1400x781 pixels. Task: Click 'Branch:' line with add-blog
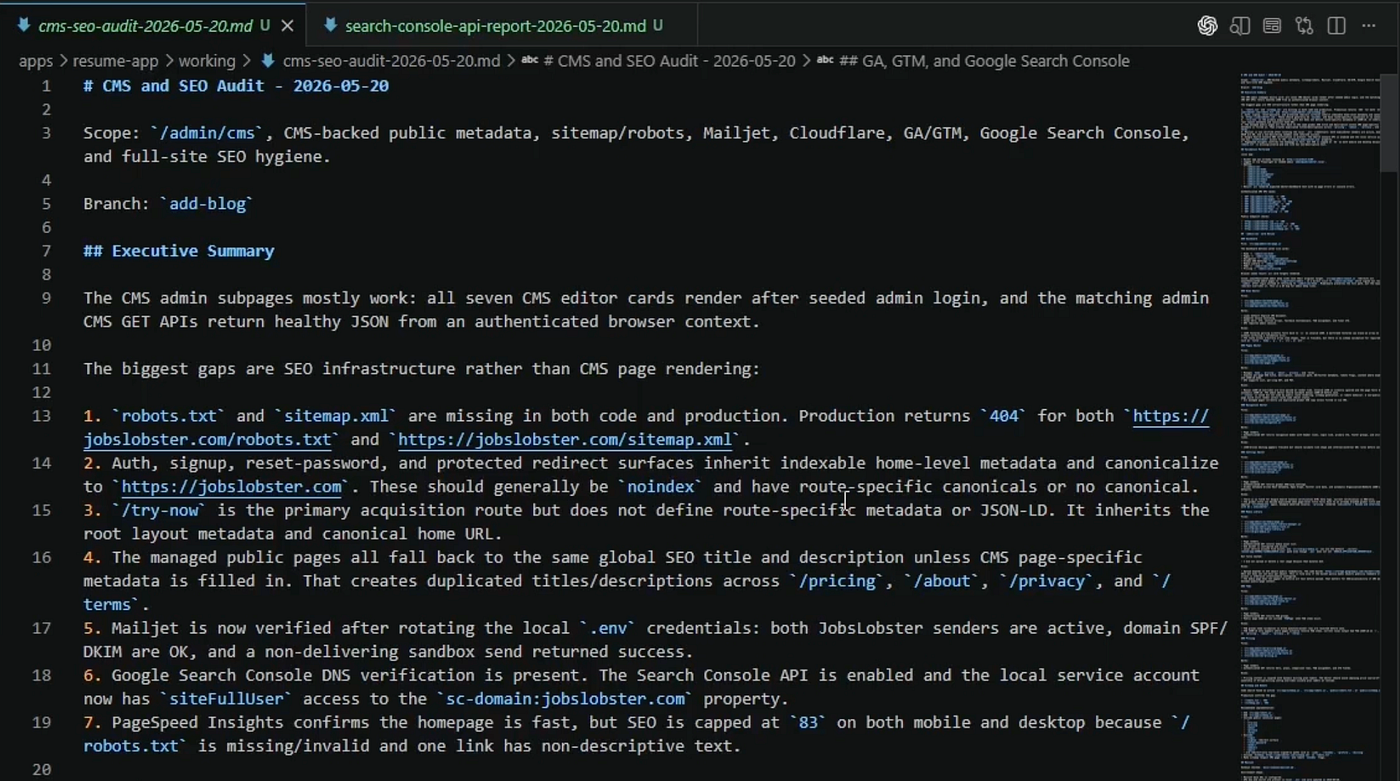pyautogui.click(x=168, y=204)
